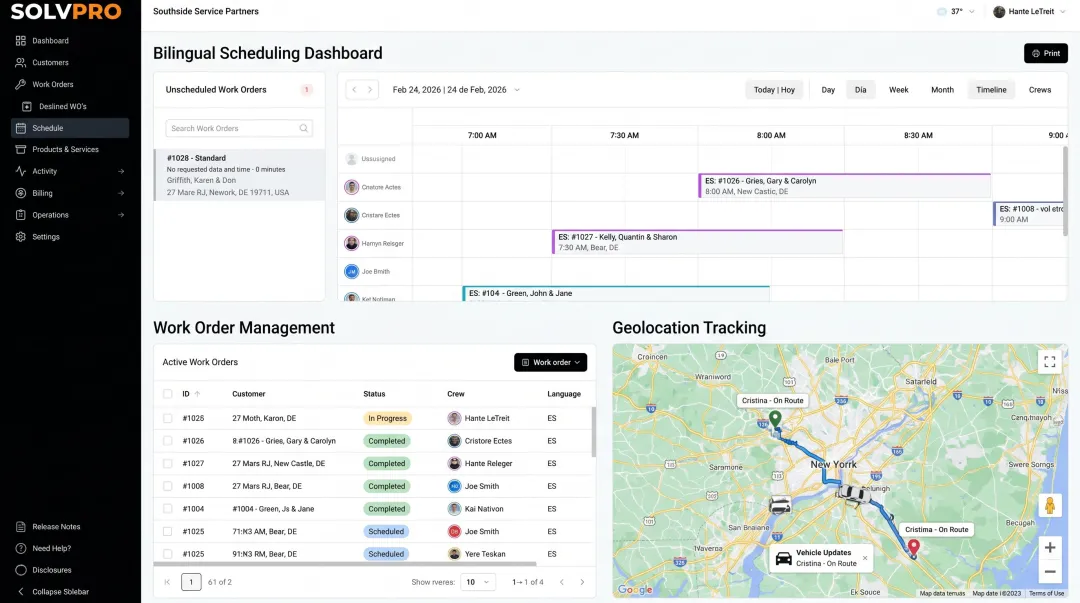
Task: Go to next table page
Action: 582,582
